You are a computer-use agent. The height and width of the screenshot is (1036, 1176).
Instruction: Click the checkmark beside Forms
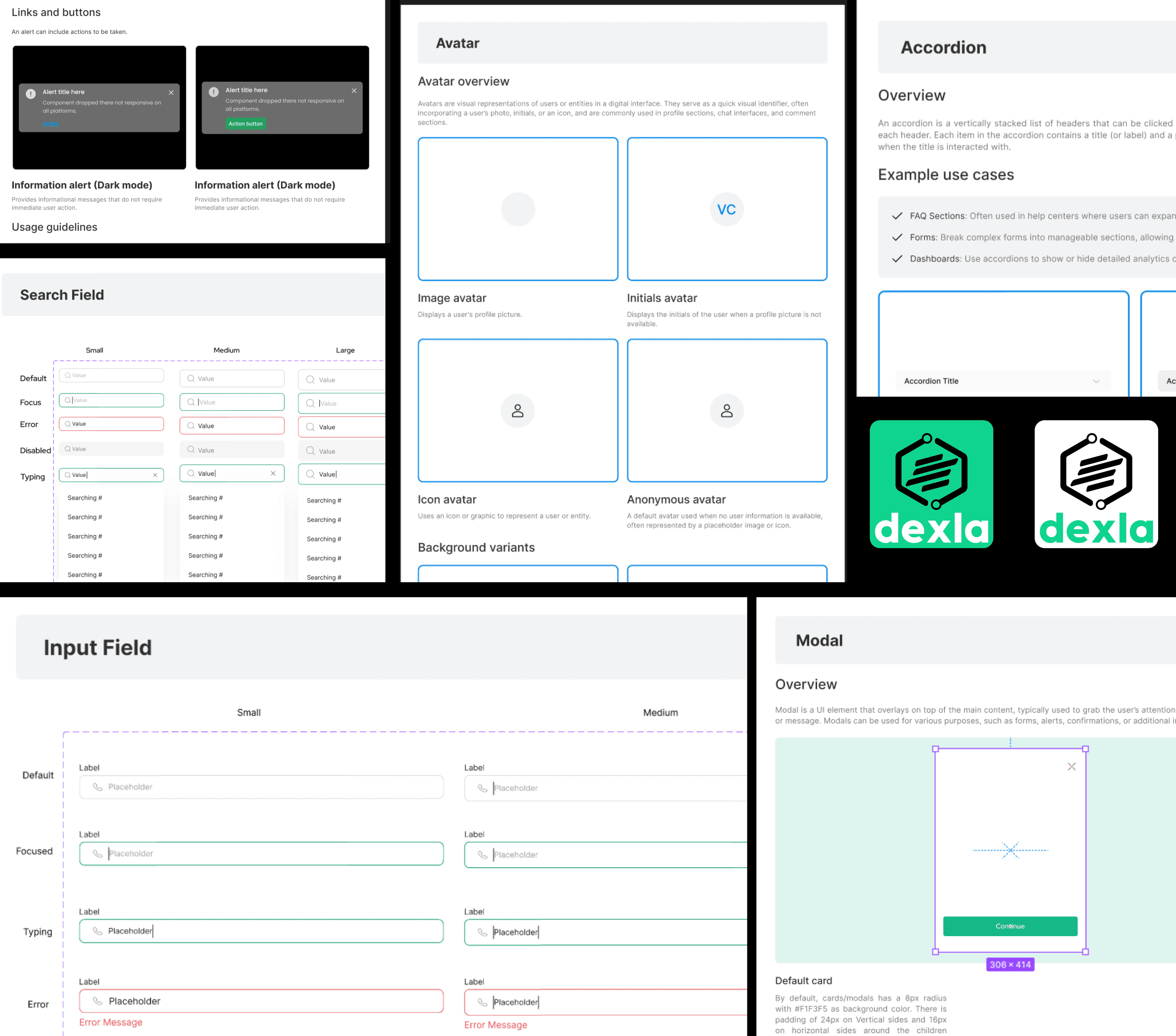click(897, 238)
